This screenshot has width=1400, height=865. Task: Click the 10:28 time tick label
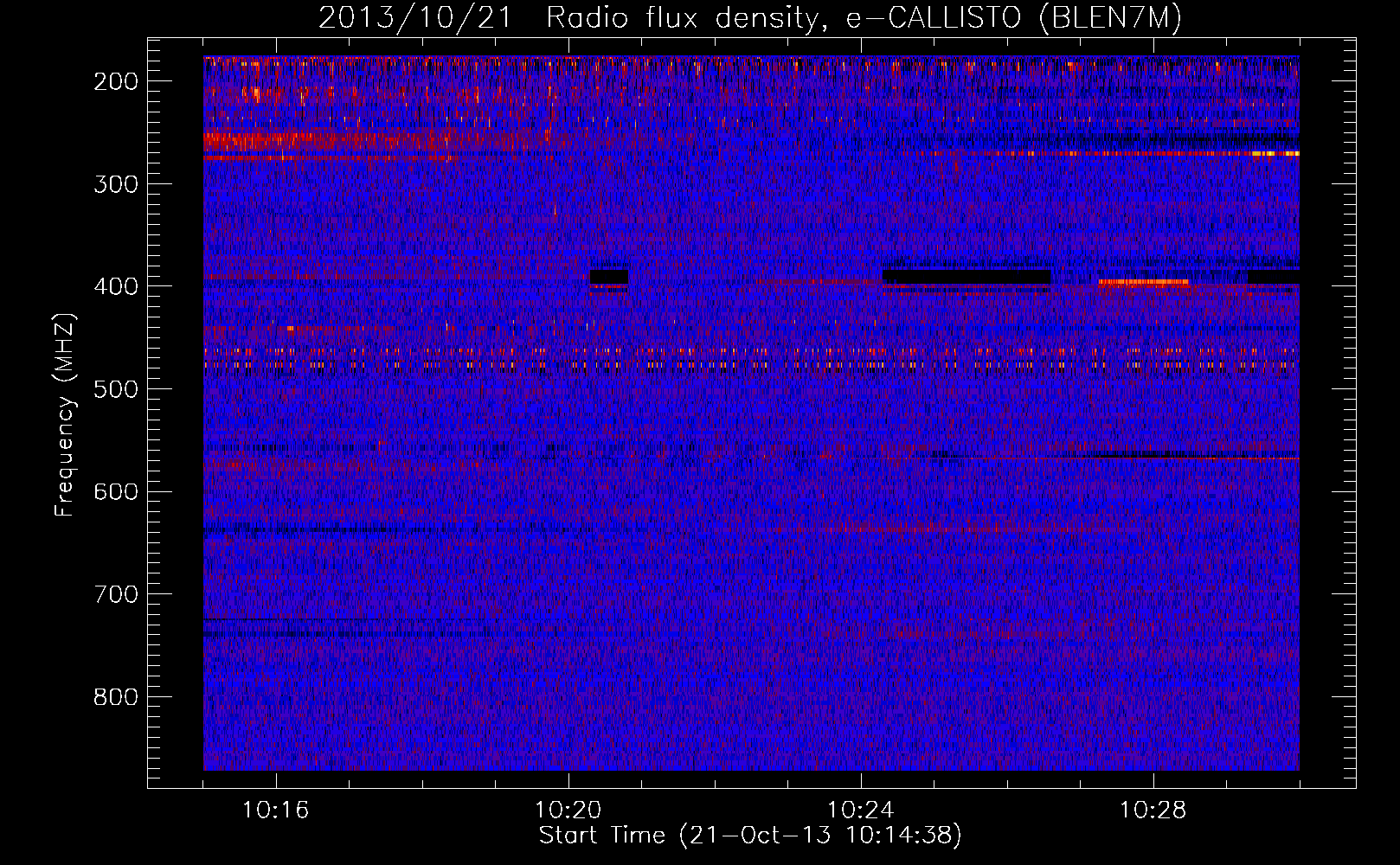(1153, 811)
